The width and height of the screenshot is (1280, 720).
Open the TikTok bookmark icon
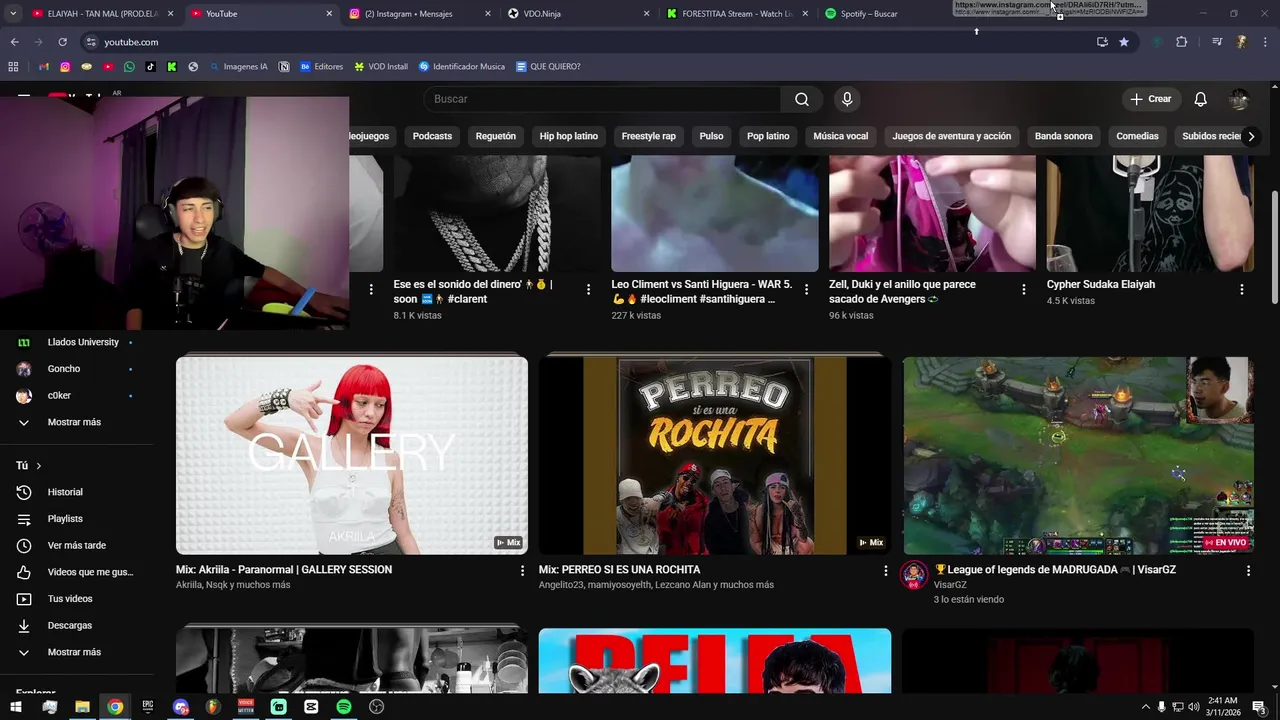click(150, 67)
